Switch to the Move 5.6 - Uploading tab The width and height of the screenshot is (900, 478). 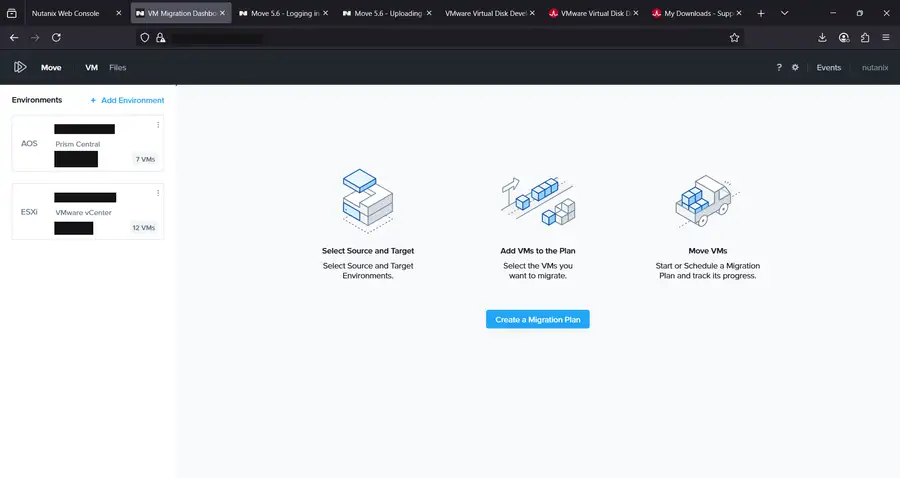387,13
